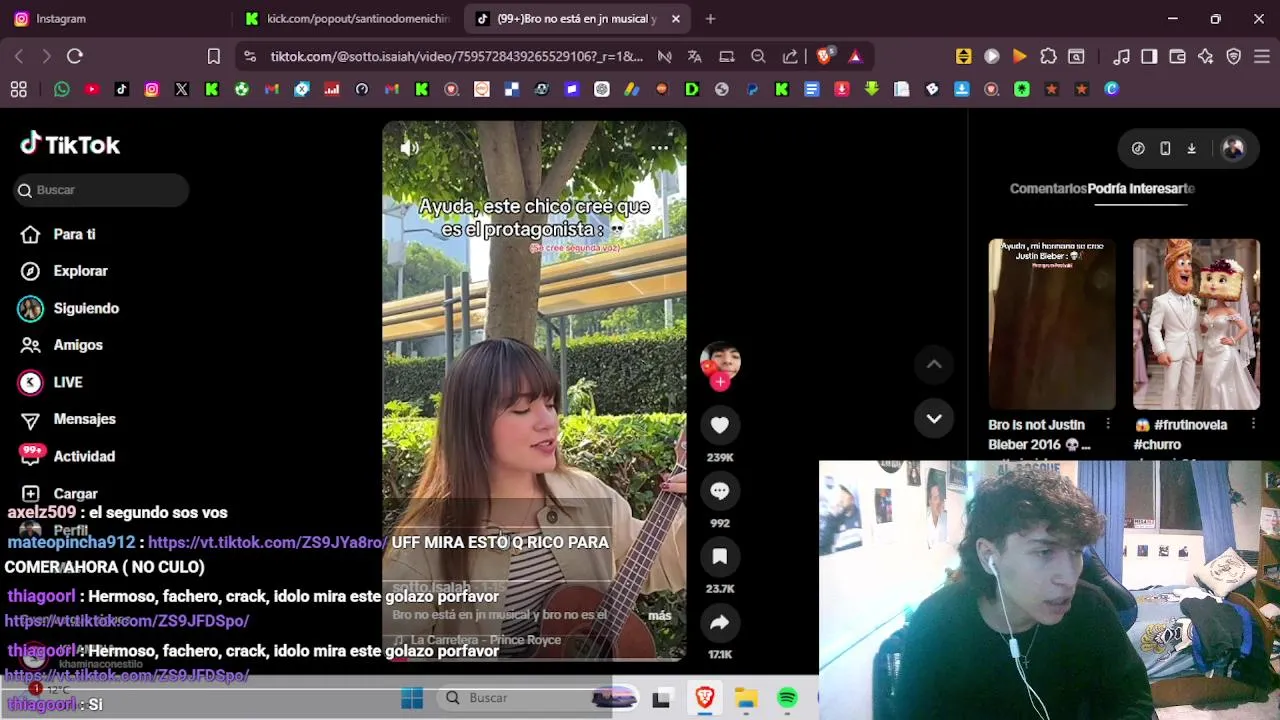Image resolution: width=1280 pixels, height=720 pixels.
Task: Open the Brave wallet icon
Action: [x=1177, y=56]
